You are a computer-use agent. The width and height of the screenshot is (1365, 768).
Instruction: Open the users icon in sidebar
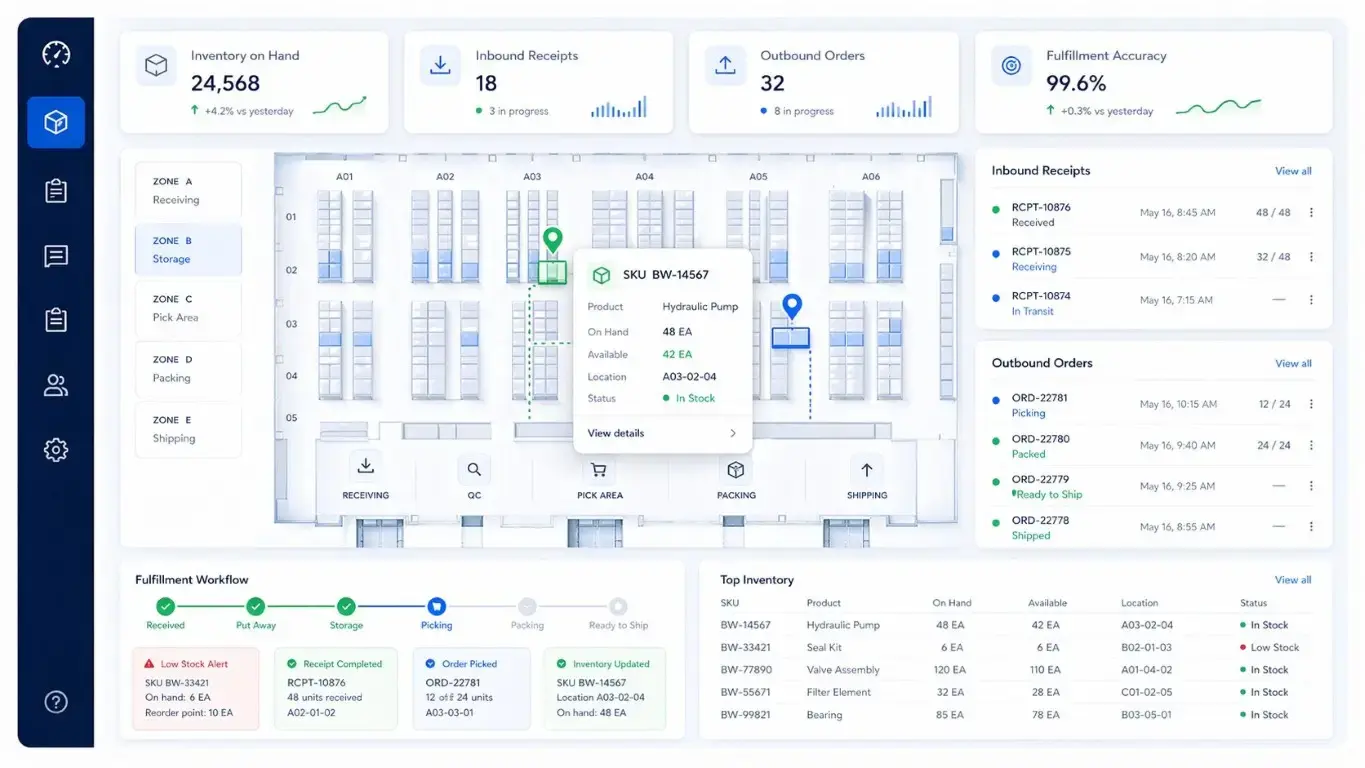56,385
